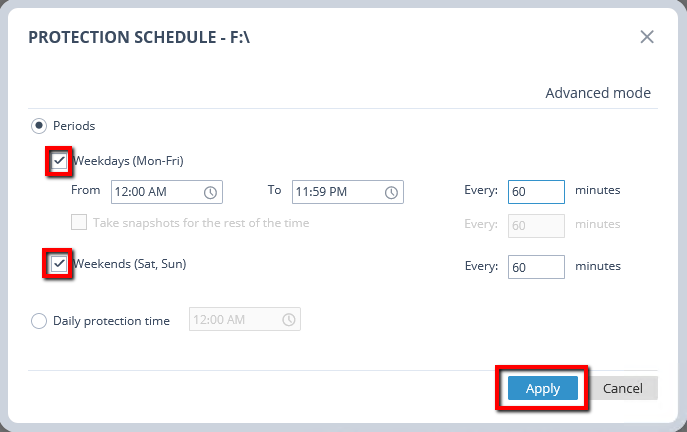Uncheck the Weekends (Sat, Sun) checkbox
The height and width of the screenshot is (432, 687).
(59, 264)
